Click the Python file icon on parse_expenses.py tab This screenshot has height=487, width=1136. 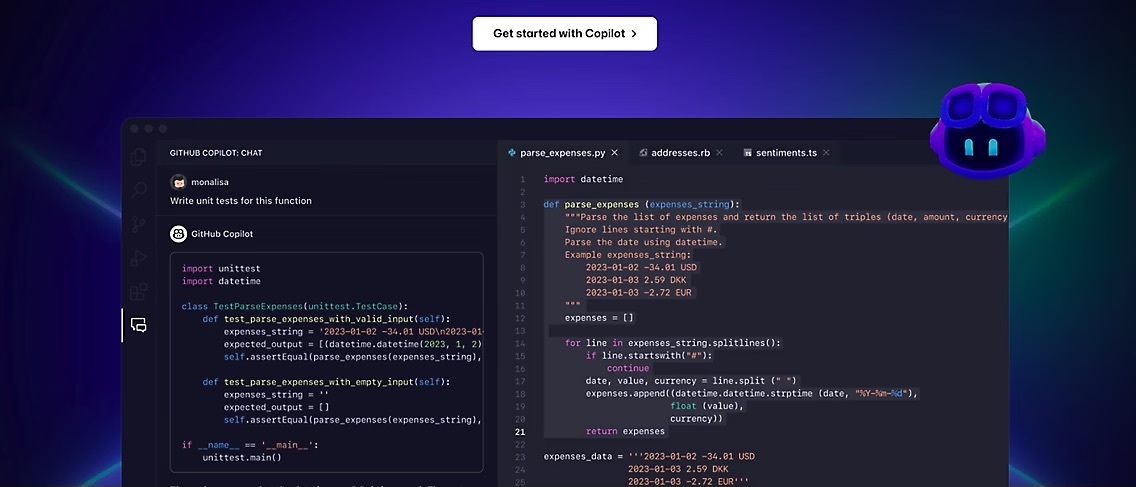pyautogui.click(x=511, y=153)
